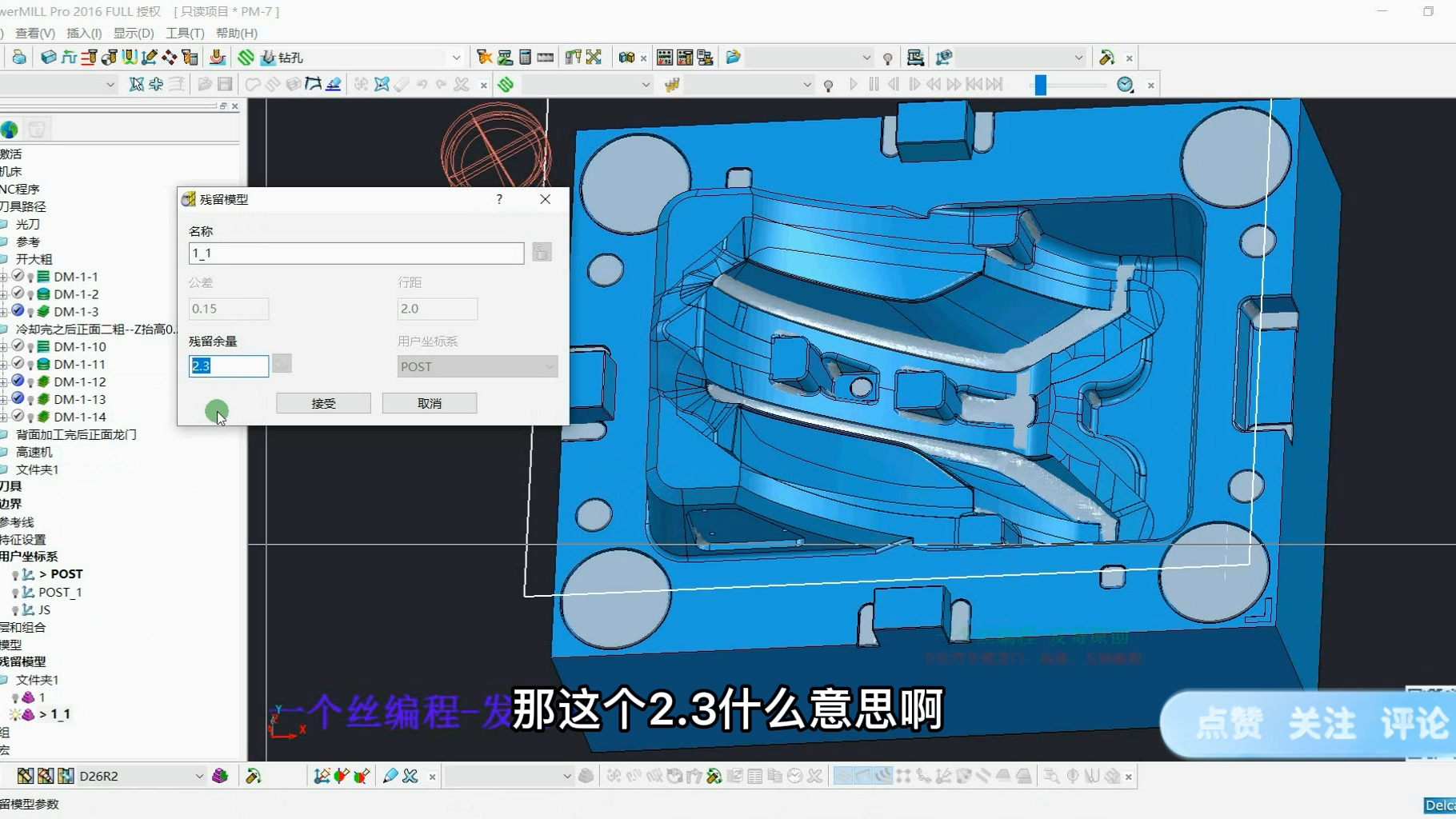Viewport: 1456px width, 819px height.
Task: Click the workplane icon near top-right dropdown
Action: (944, 58)
